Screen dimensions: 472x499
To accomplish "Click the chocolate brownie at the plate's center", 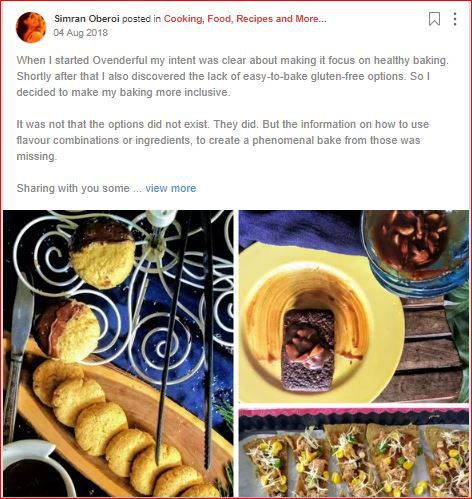I will click(307, 350).
